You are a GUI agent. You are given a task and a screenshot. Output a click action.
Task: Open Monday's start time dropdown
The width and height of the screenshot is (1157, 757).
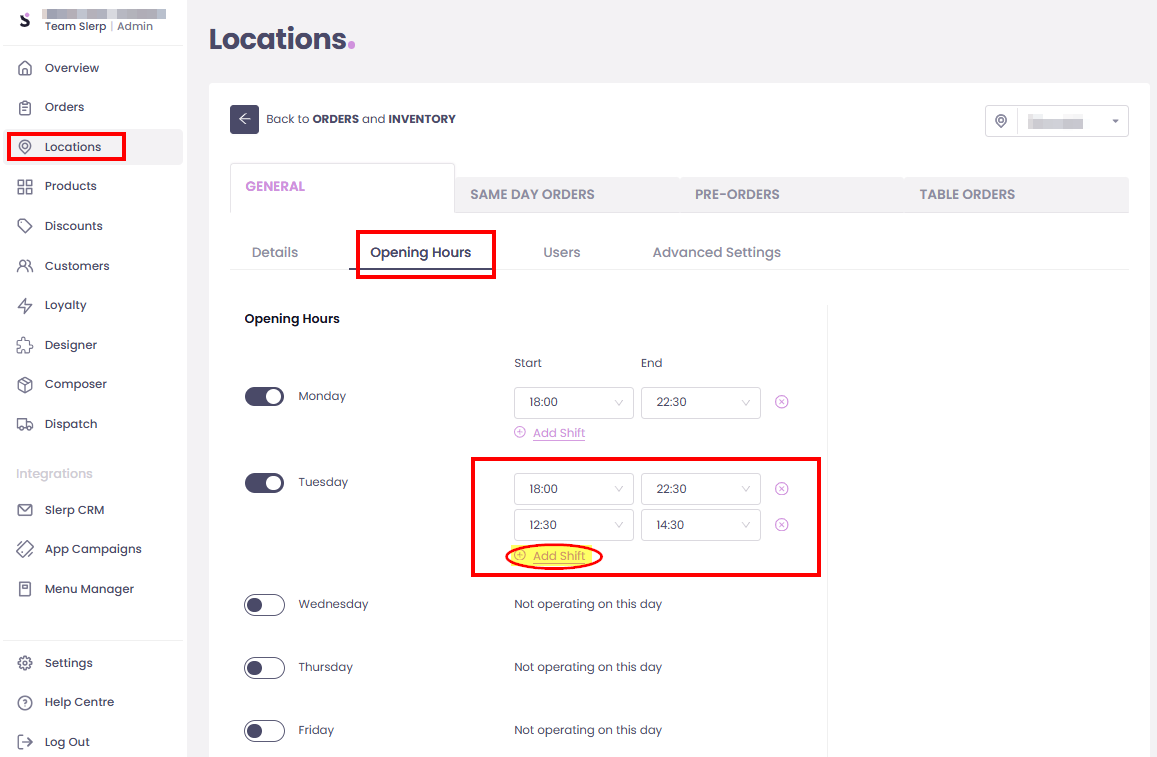(573, 402)
